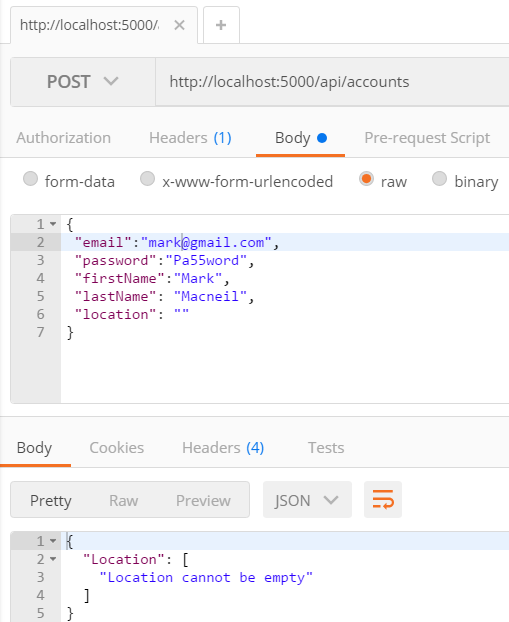509x622 pixels.
Task: Select the response Body tab
Action: pos(35,447)
